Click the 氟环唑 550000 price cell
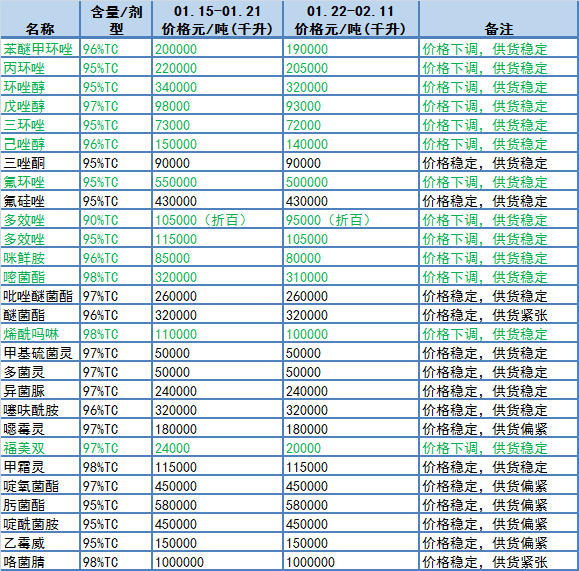This screenshot has width=579, height=571. pyautogui.click(x=217, y=182)
